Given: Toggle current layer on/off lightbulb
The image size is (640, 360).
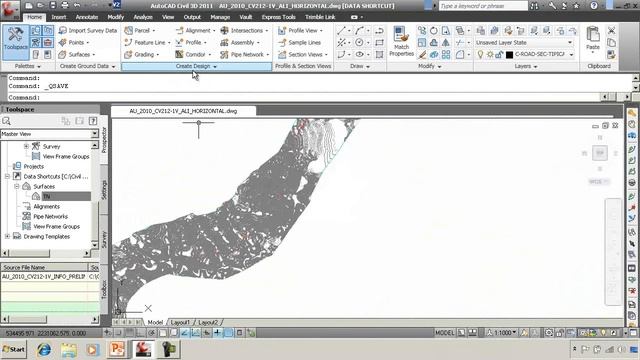Looking at the screenshot, I should coord(480,54).
